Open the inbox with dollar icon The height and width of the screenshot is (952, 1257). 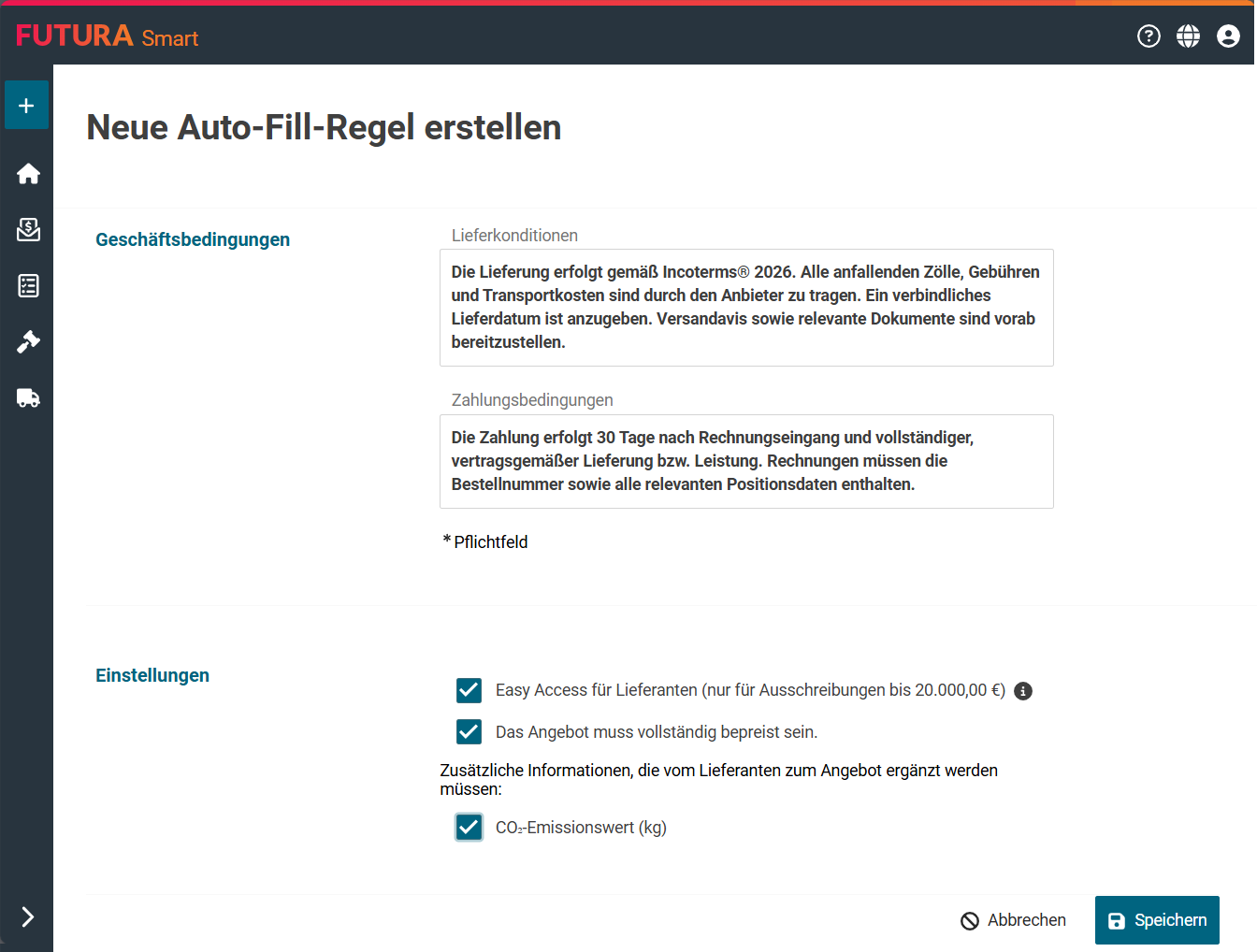click(28, 230)
